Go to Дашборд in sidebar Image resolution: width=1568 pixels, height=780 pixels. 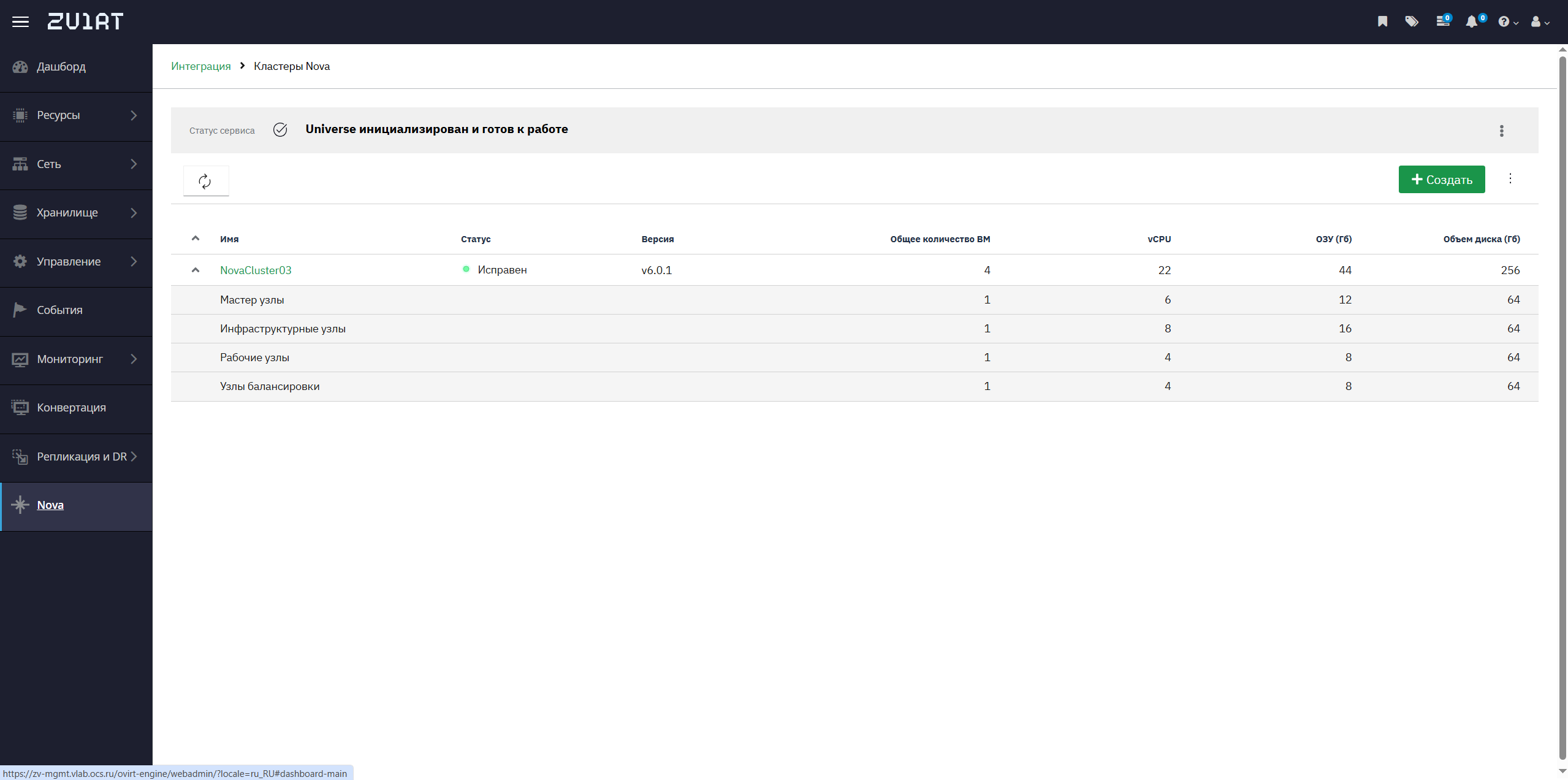pos(61,67)
